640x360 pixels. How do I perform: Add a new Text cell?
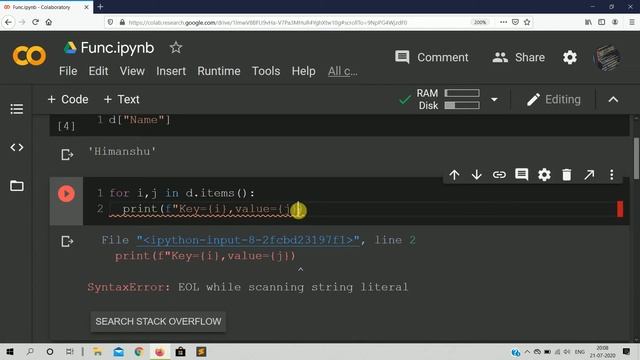(x=121, y=99)
